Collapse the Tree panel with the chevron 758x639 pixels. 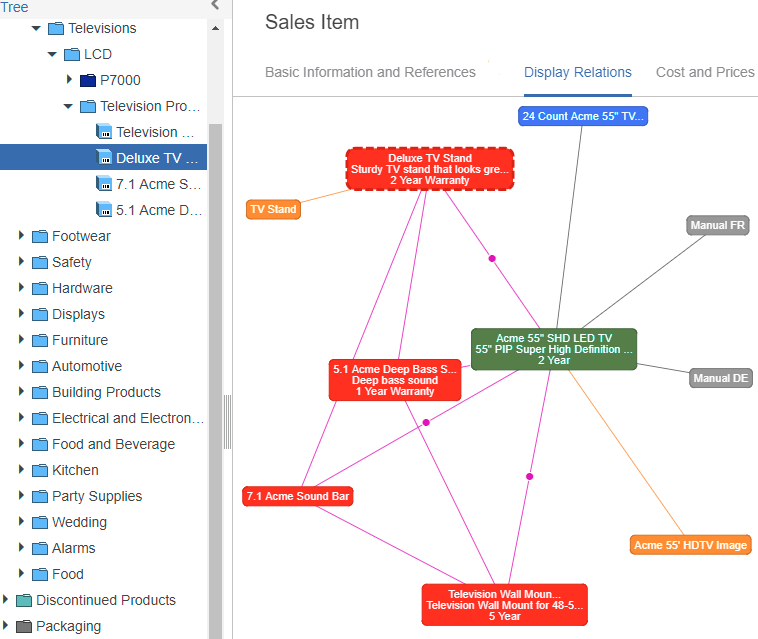click(x=216, y=5)
